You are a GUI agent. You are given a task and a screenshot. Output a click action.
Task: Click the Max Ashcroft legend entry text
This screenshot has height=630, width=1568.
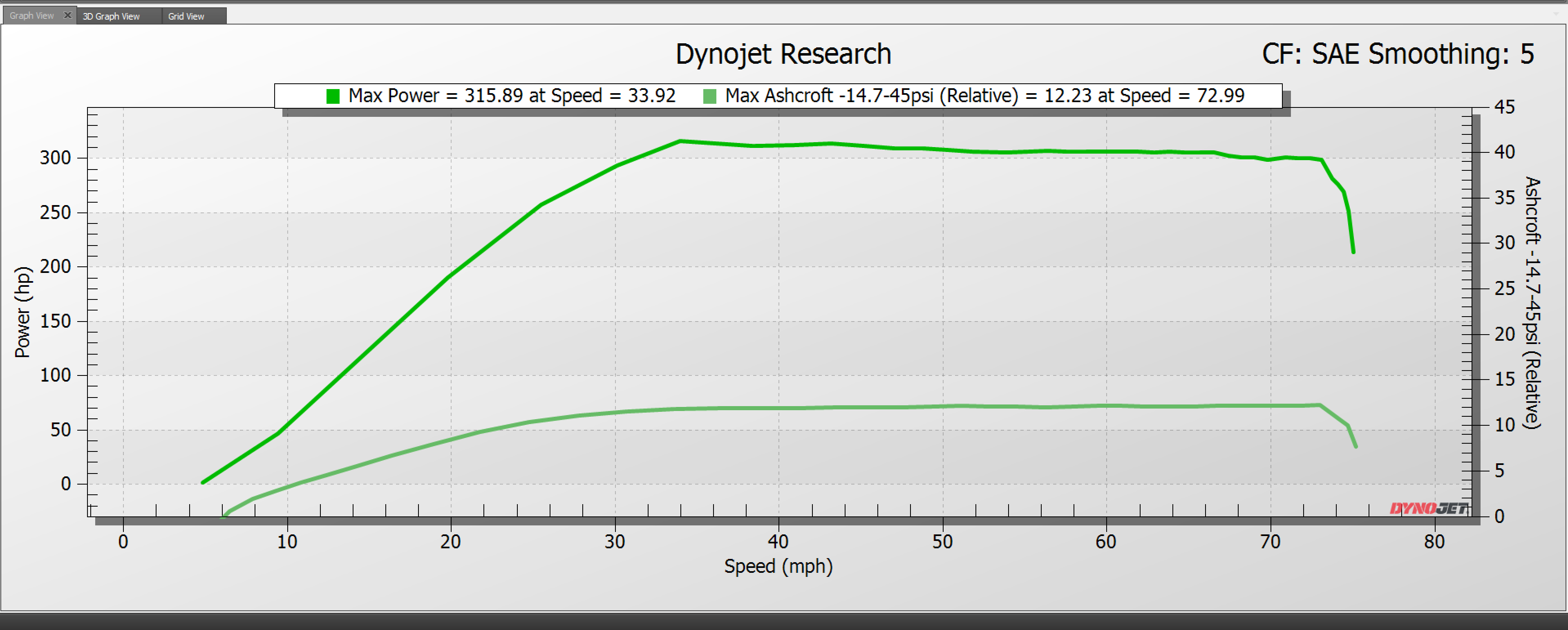coord(984,96)
